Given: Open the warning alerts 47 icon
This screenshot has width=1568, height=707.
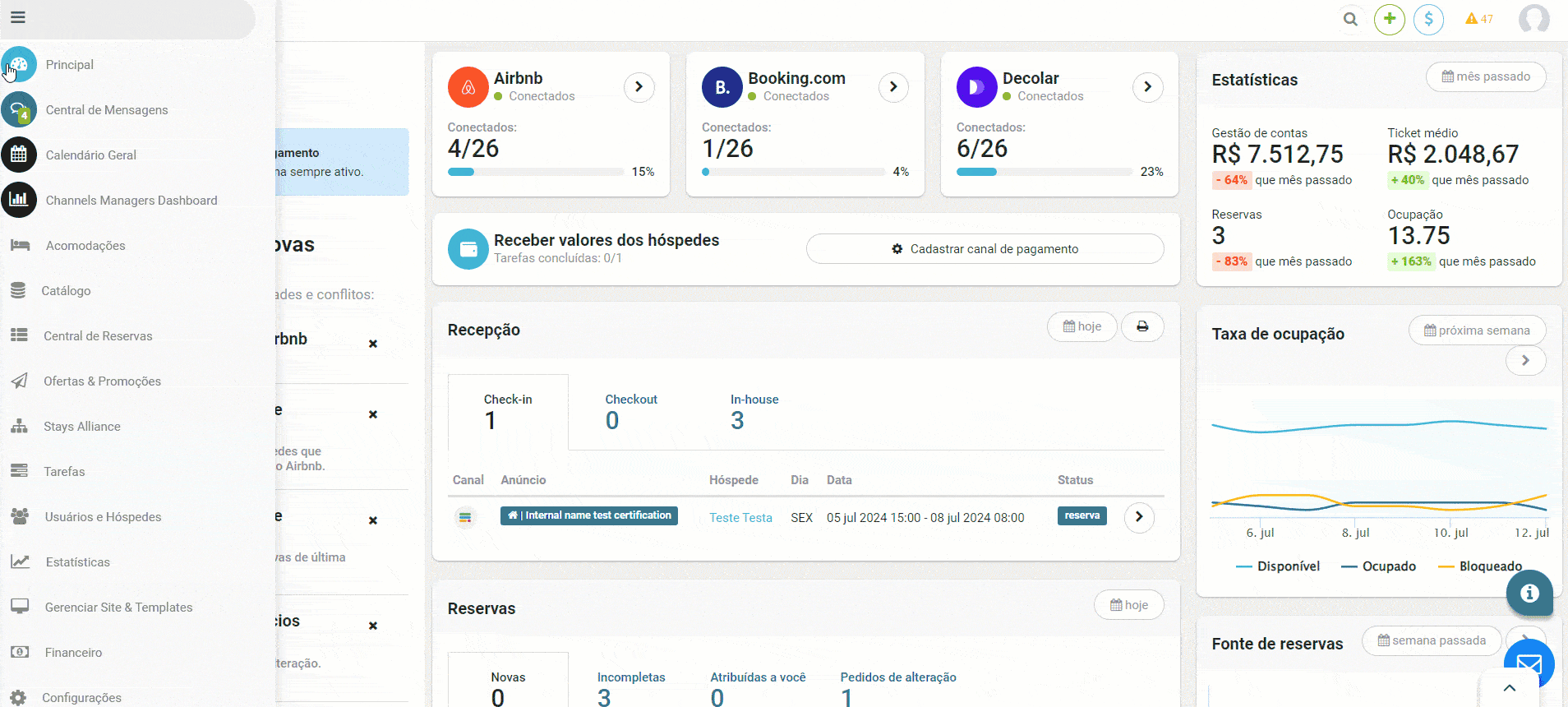Looking at the screenshot, I should [x=1479, y=19].
